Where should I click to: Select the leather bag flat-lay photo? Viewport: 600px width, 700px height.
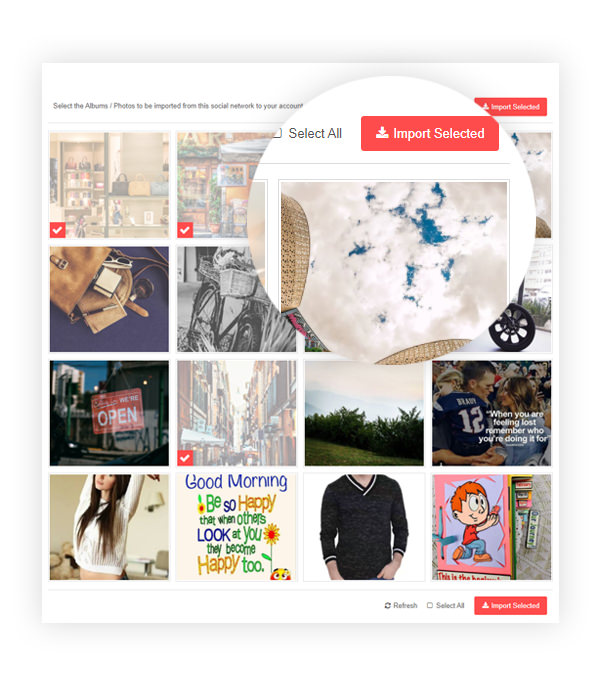(x=109, y=299)
